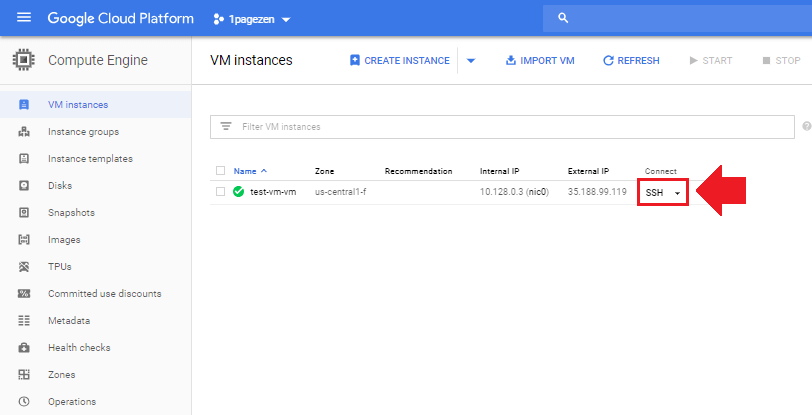The width and height of the screenshot is (812, 415).
Task: Click the Committed use discounts percent icon
Action: pyautogui.click(x=24, y=294)
